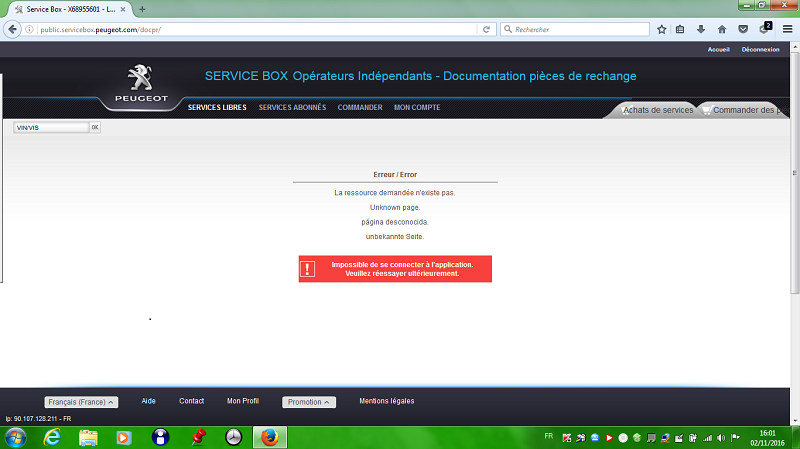Click the 'Erreur / Error' heading

pyautogui.click(x=395, y=174)
